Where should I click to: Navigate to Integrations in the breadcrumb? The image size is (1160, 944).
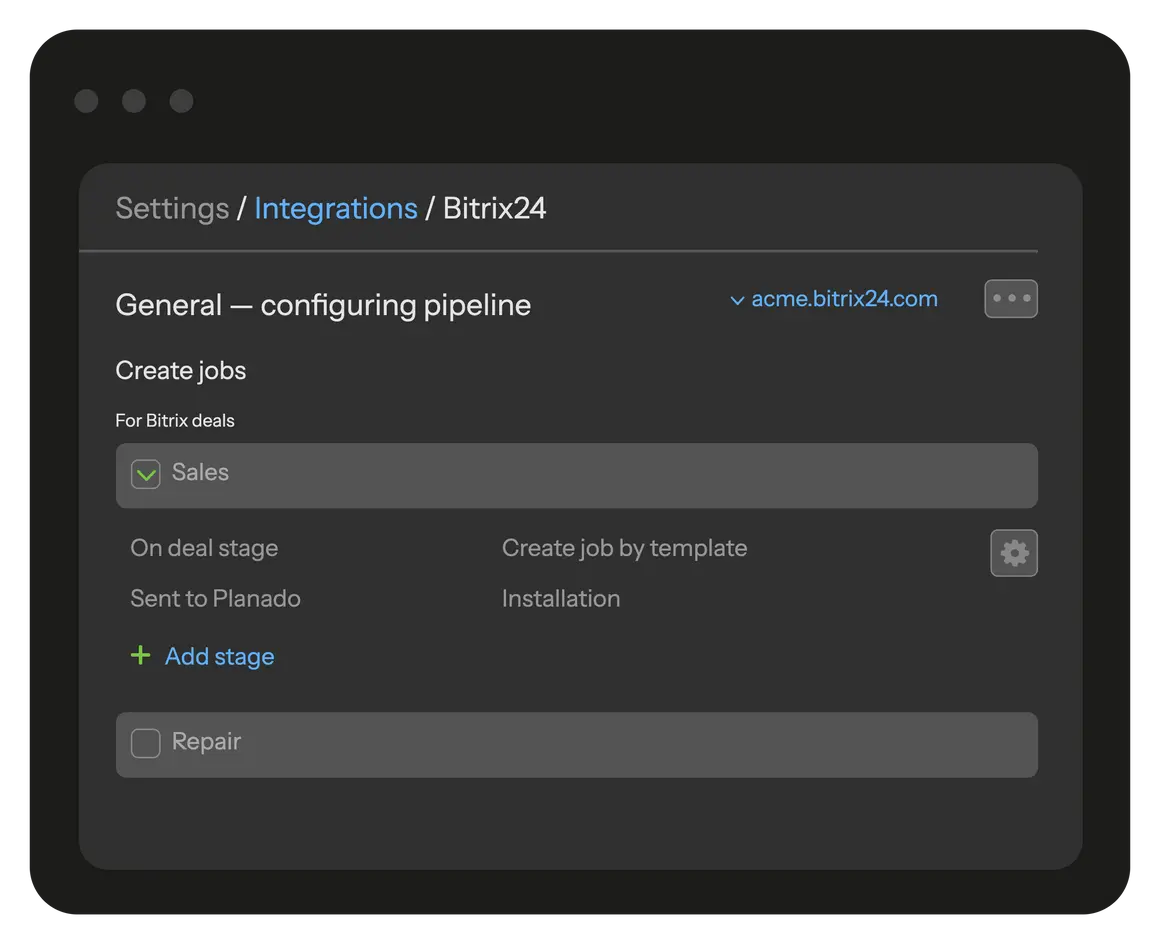pyautogui.click(x=335, y=208)
